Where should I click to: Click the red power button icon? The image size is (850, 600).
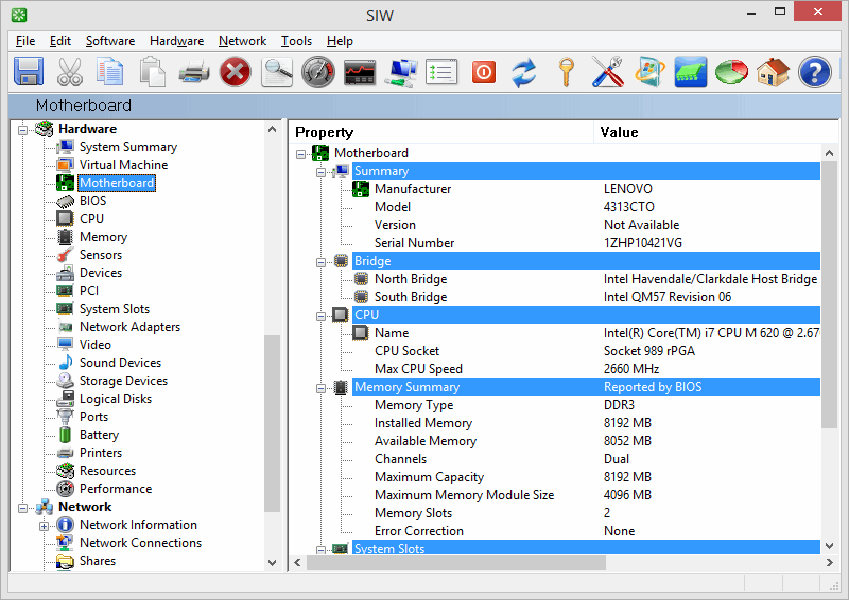coord(484,72)
